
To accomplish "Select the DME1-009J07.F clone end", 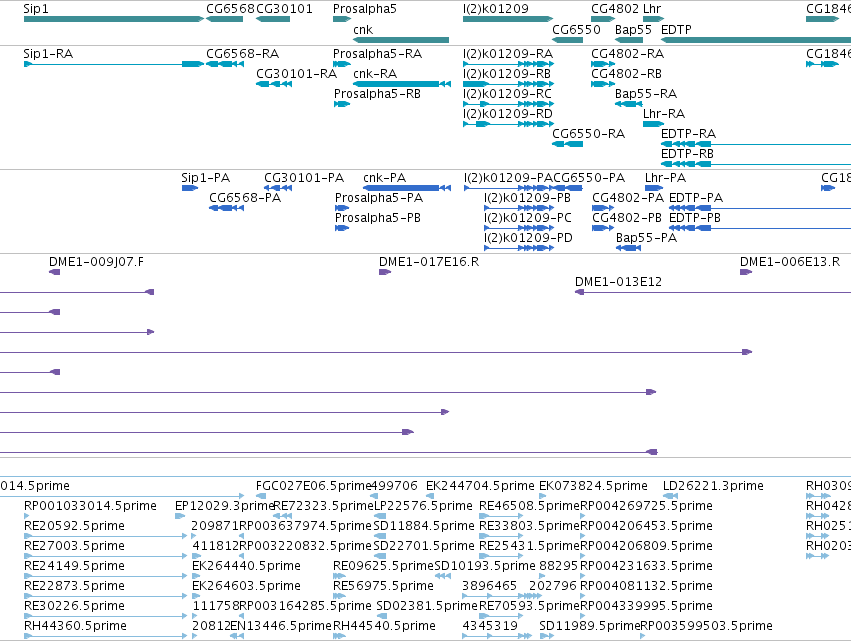I will [x=54, y=272].
